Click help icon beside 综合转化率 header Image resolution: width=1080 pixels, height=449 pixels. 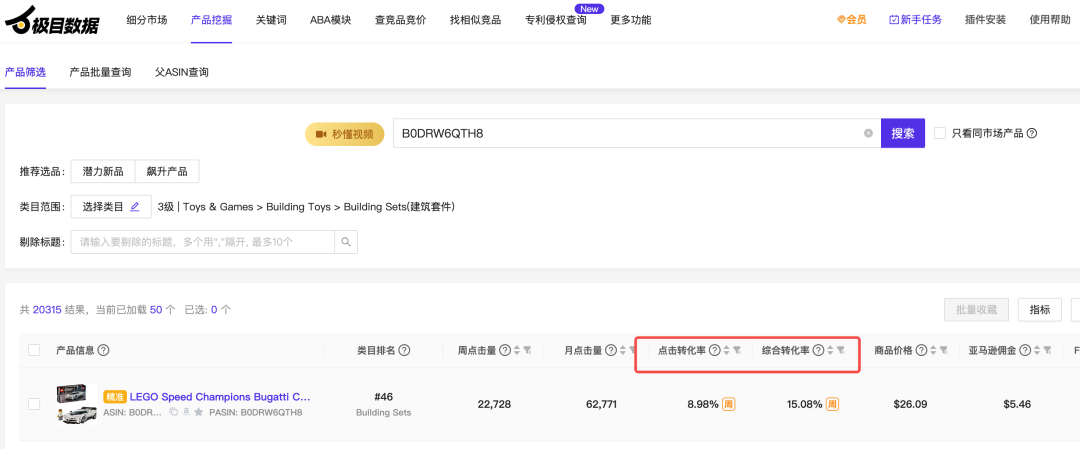tap(818, 351)
